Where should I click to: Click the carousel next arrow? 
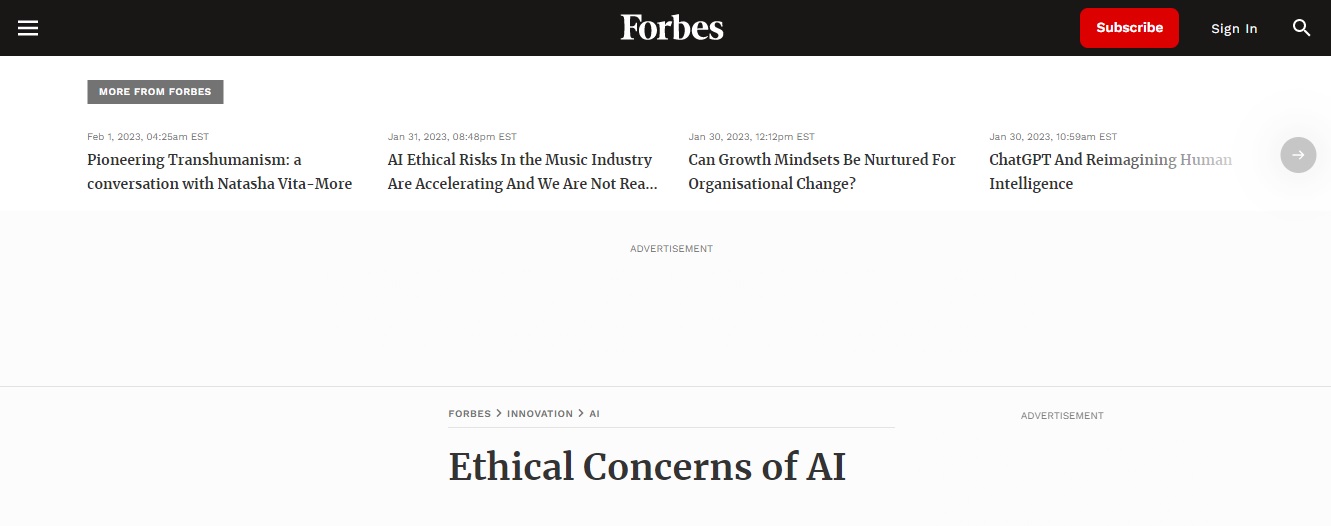click(1298, 155)
